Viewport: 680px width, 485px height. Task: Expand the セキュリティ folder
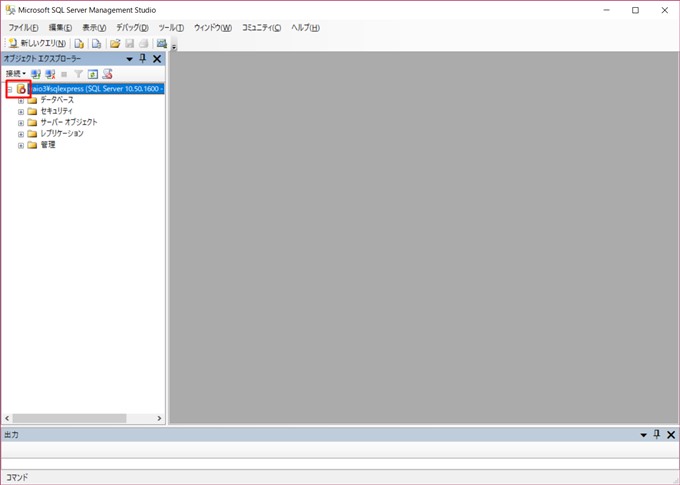point(21,112)
